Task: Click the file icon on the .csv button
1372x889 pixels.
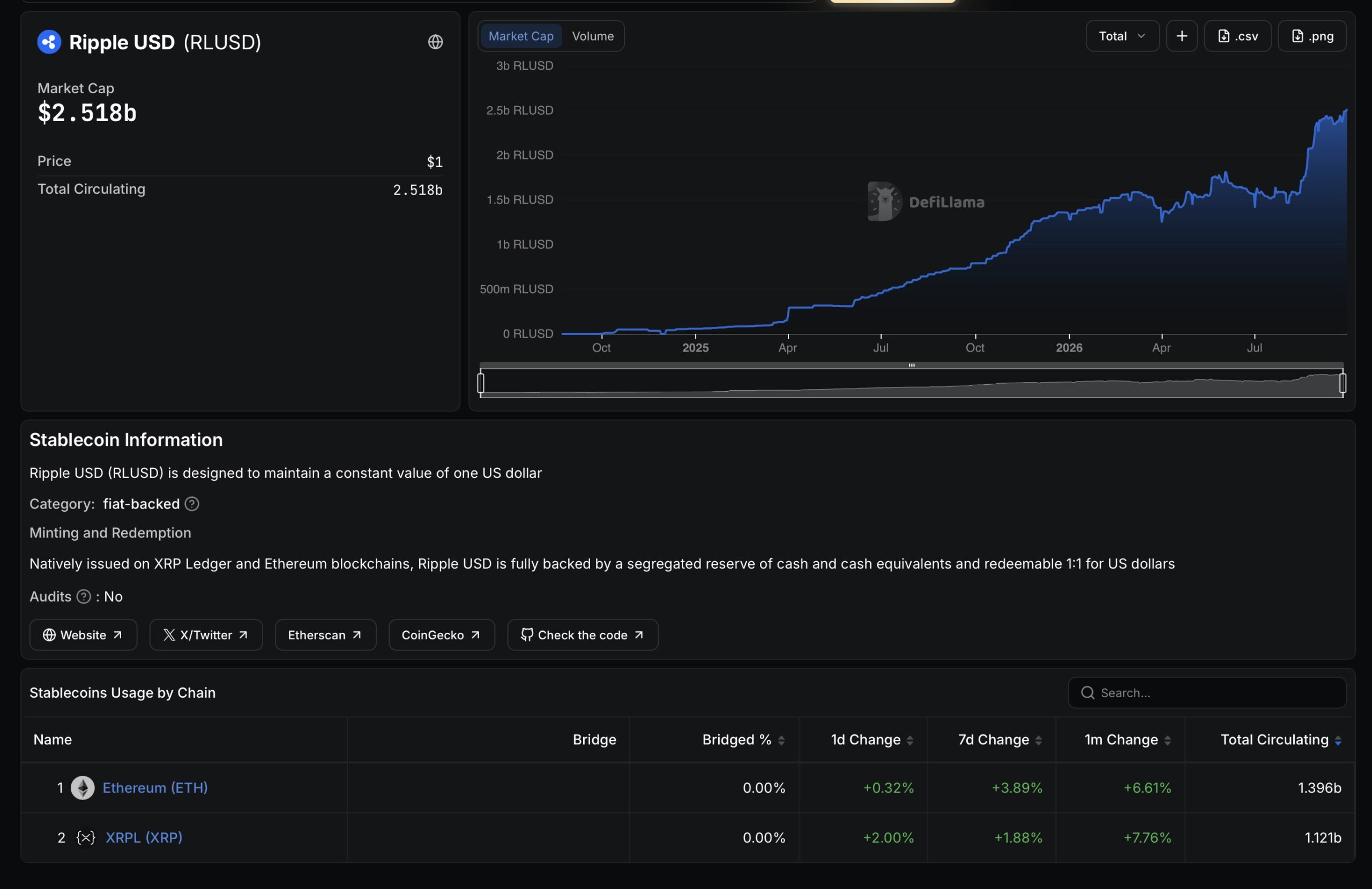Action: coord(1223,36)
